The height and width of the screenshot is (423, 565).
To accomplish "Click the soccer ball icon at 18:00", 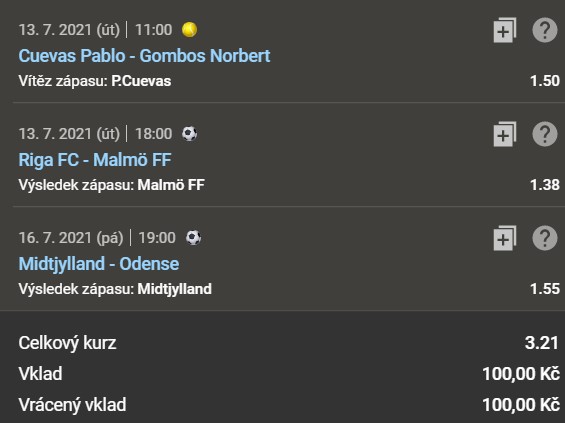I will tap(190, 134).
